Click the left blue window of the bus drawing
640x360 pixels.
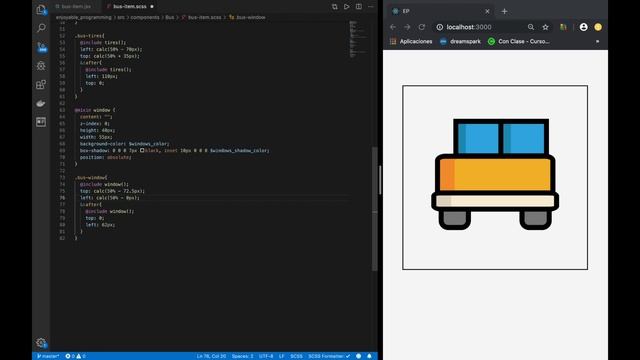[x=478, y=138]
